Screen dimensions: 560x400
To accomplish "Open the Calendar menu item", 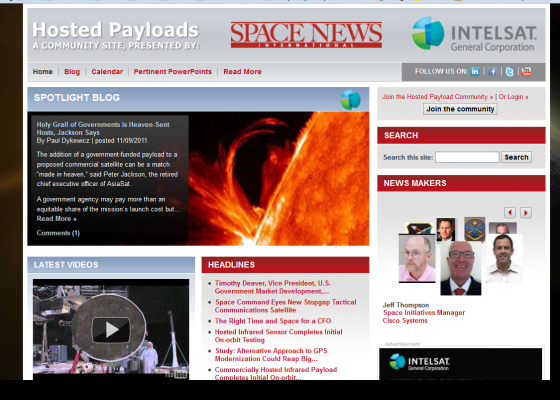I will pyautogui.click(x=107, y=71).
